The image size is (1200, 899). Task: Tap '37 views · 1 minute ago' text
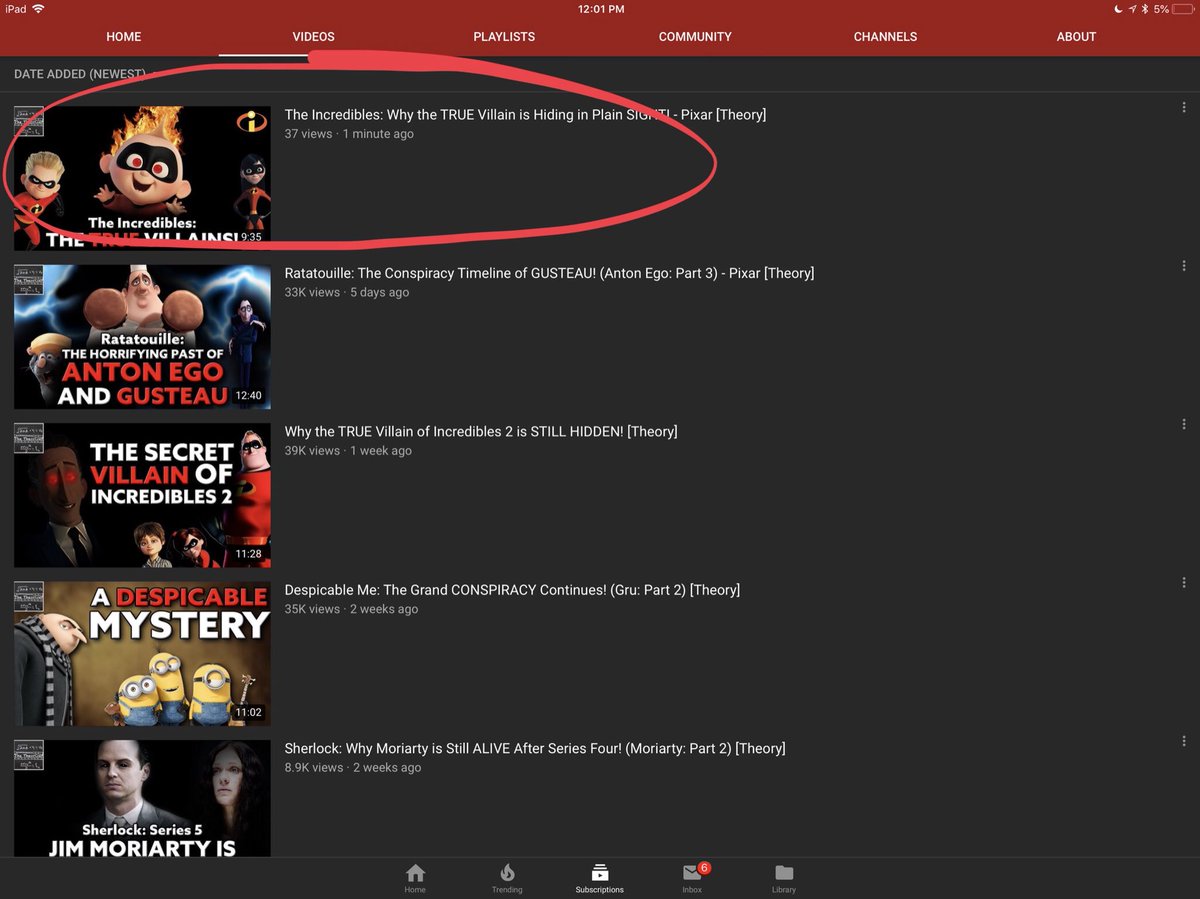click(x=349, y=134)
